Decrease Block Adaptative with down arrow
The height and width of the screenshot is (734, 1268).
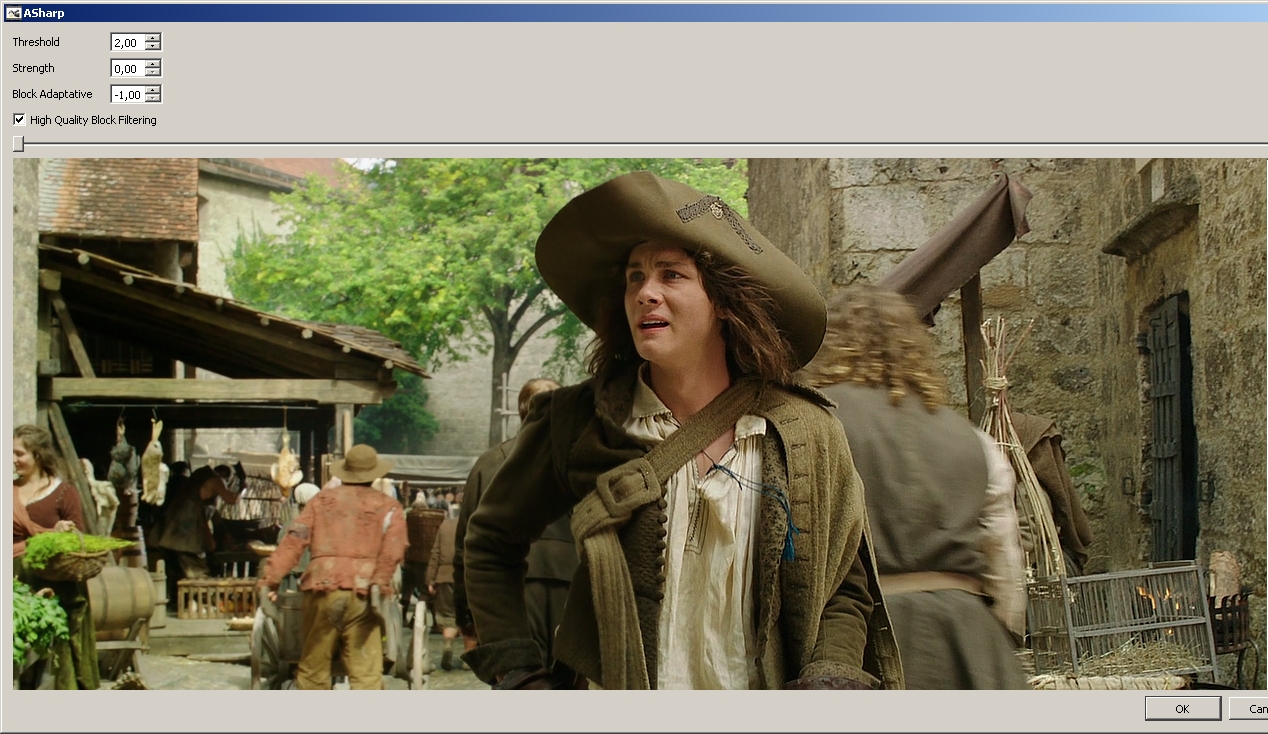click(152, 98)
